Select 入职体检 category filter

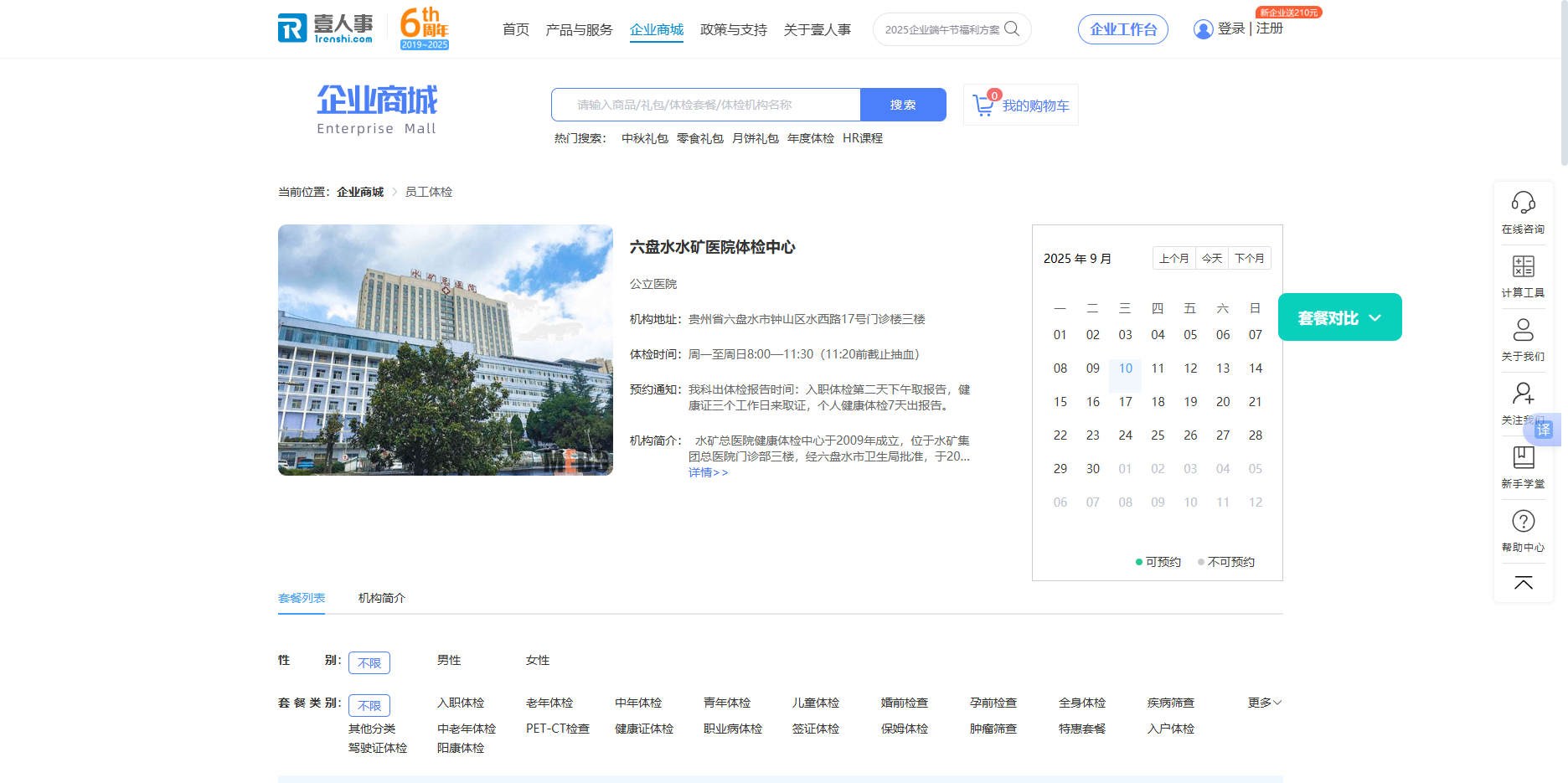(461, 703)
